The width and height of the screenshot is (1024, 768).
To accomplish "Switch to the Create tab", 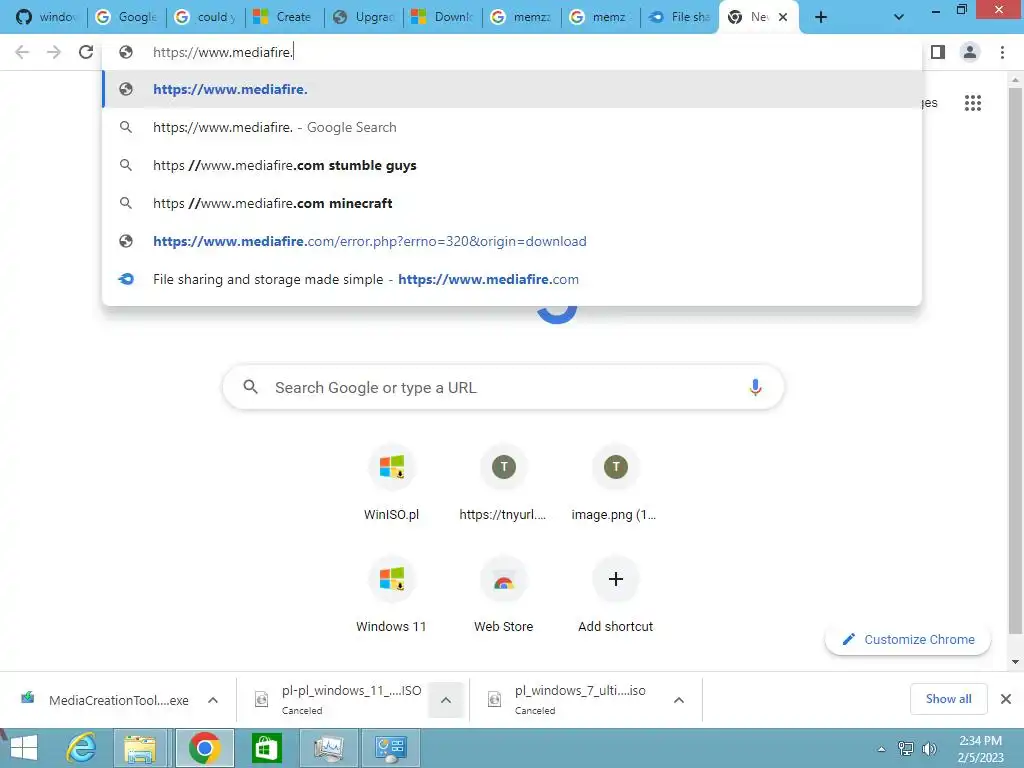I will click(x=285, y=17).
